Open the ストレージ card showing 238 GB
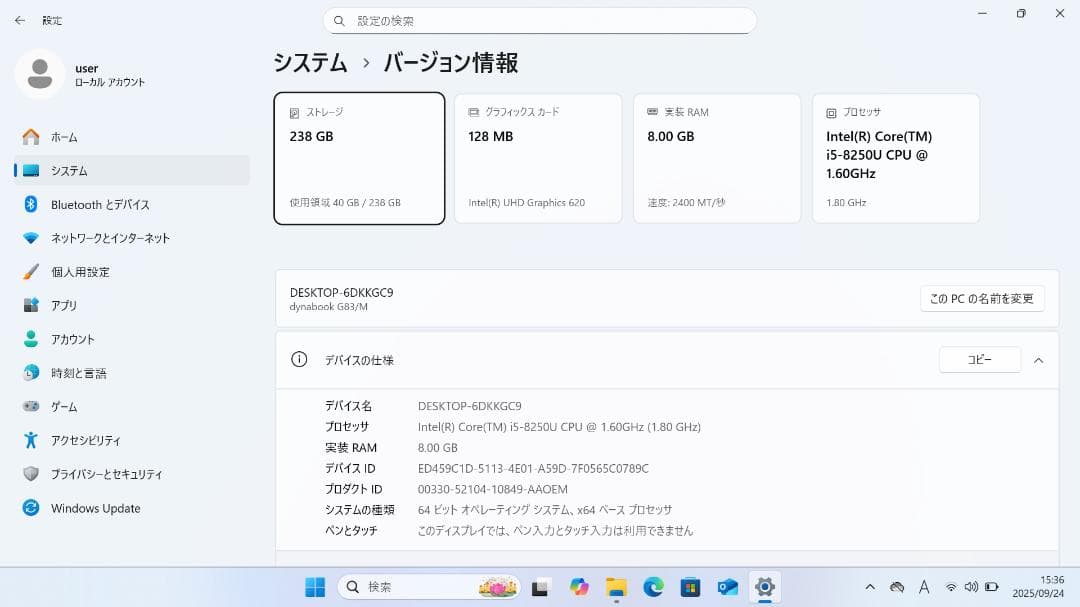Viewport: 1080px width, 607px height. (359, 158)
